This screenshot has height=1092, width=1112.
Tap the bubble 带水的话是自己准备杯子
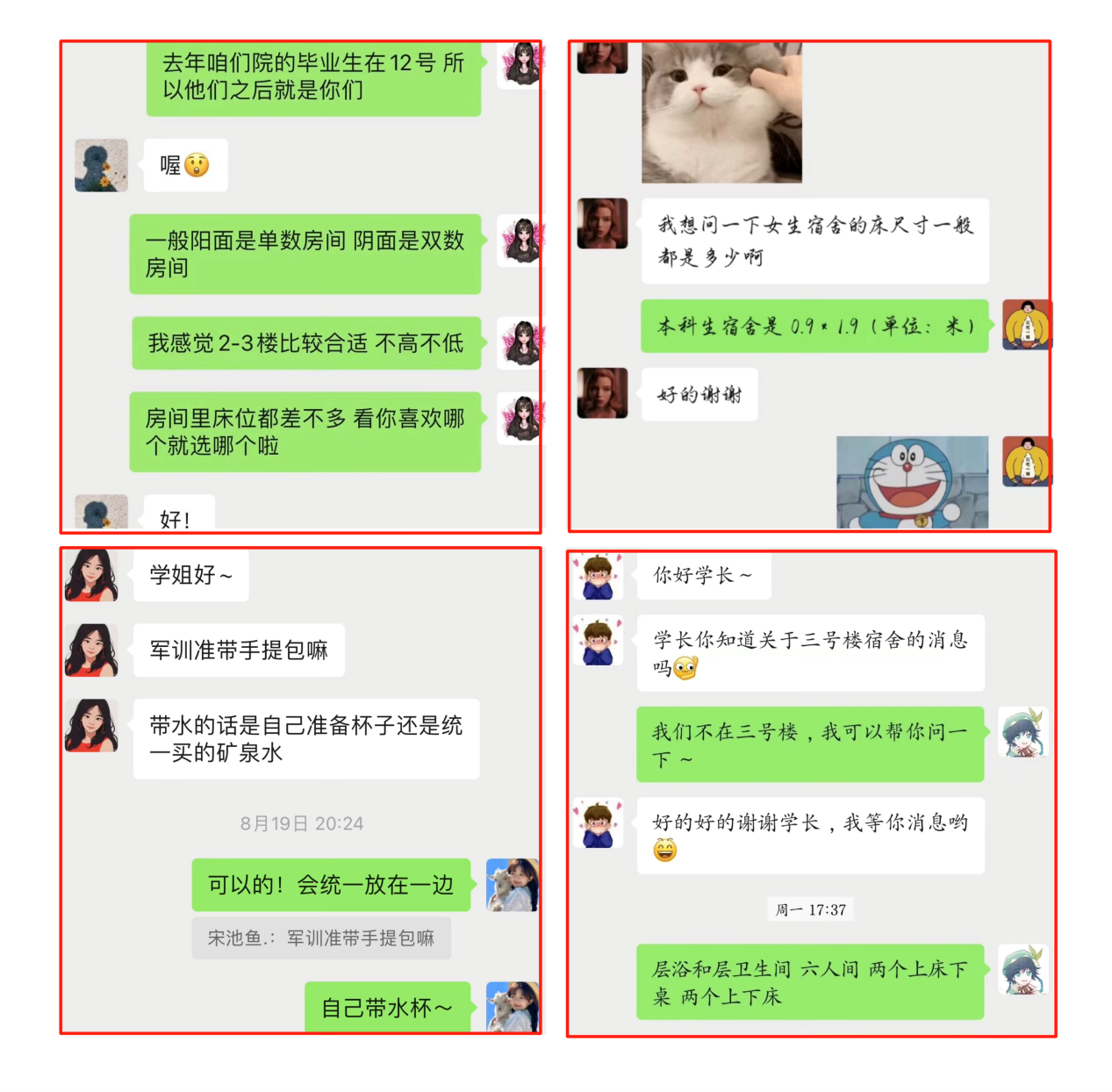pyautogui.click(x=306, y=739)
